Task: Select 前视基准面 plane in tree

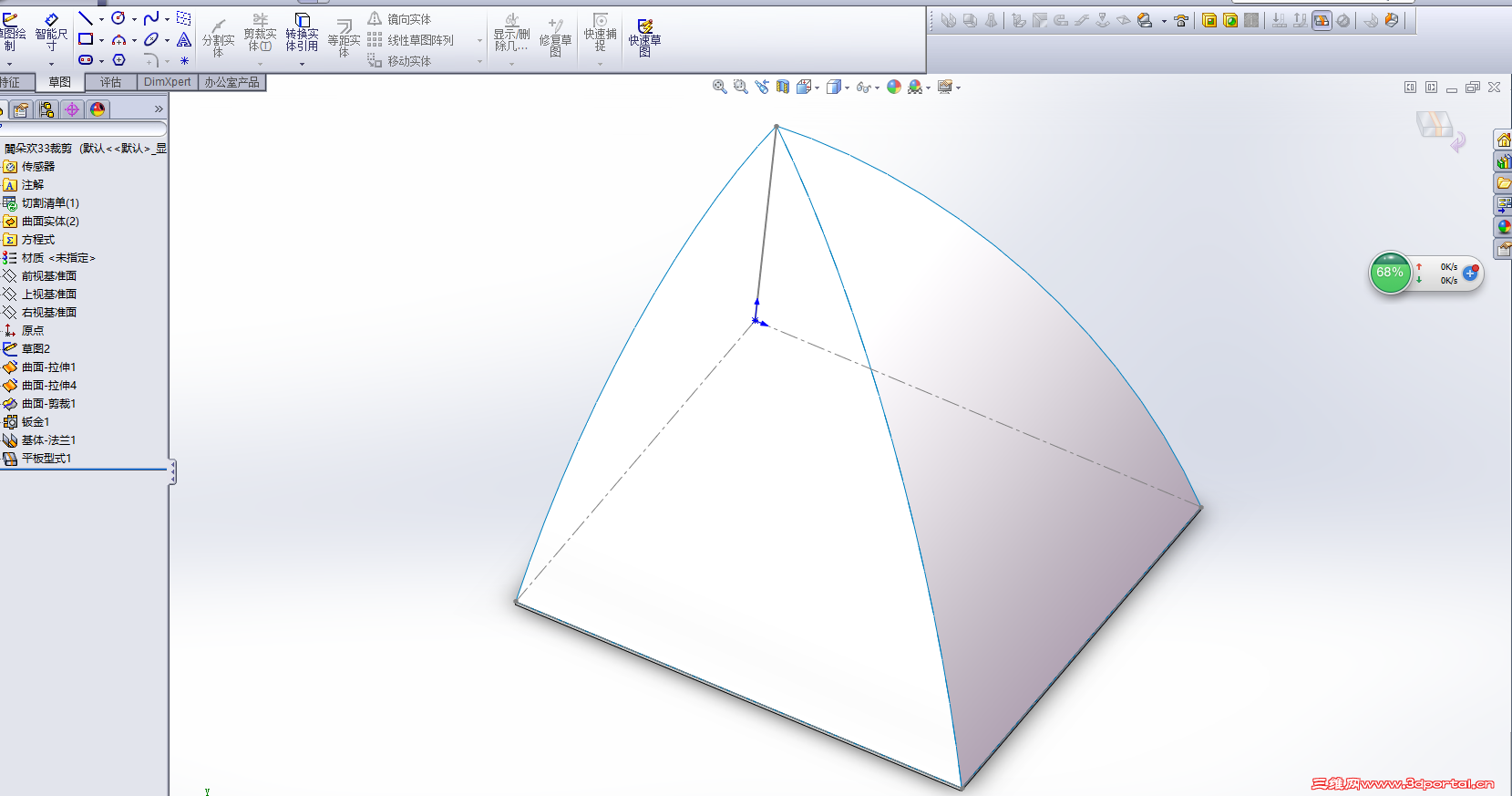Action: click(49, 276)
